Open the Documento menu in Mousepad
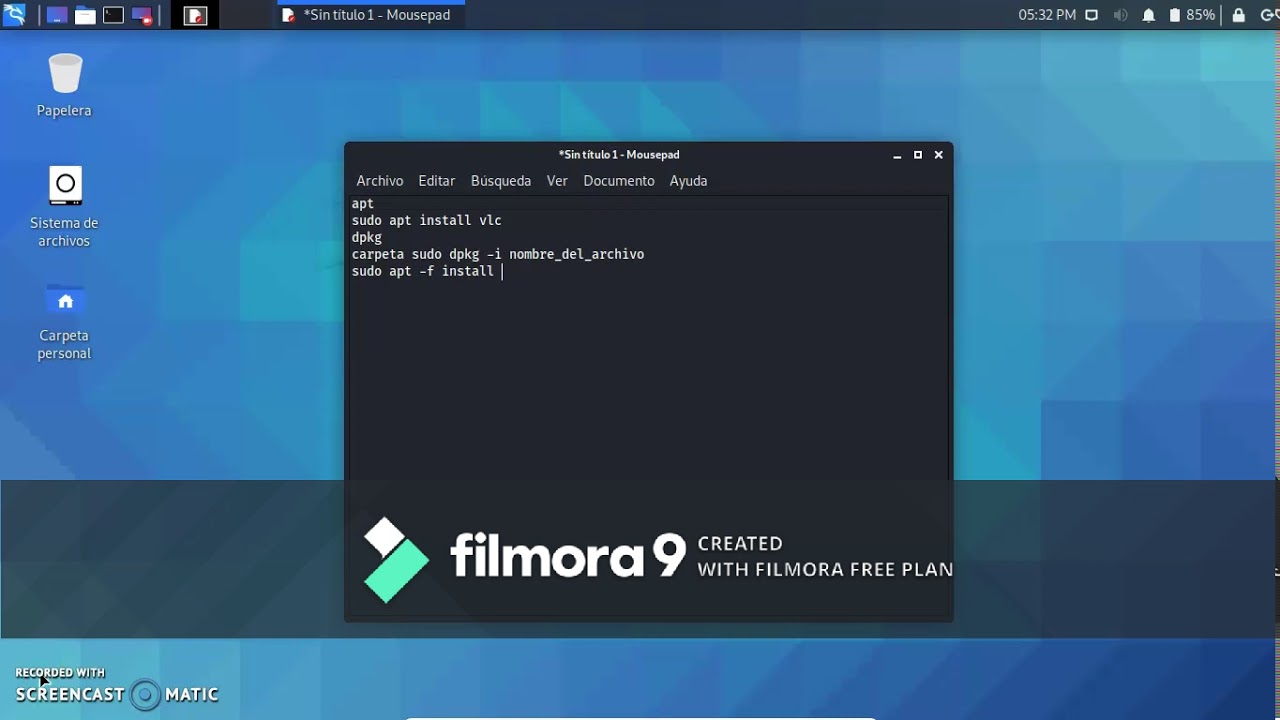This screenshot has width=1280, height=720. click(x=619, y=181)
